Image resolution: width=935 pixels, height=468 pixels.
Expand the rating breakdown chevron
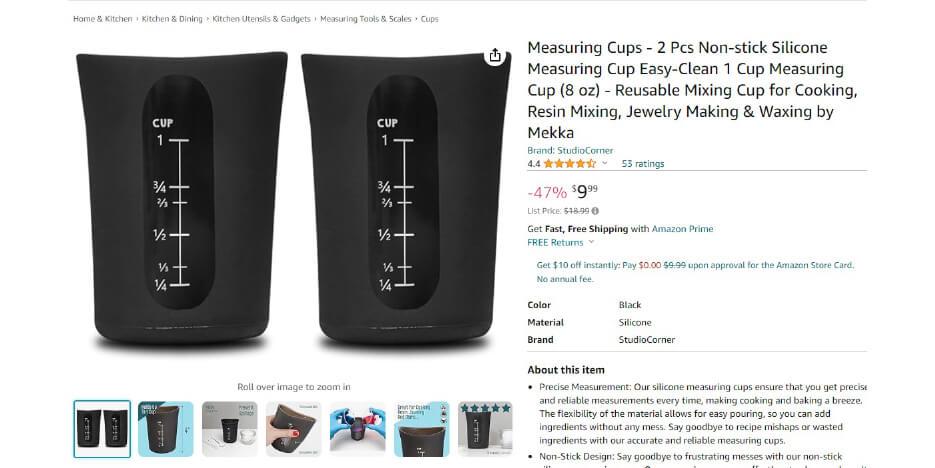coord(605,163)
